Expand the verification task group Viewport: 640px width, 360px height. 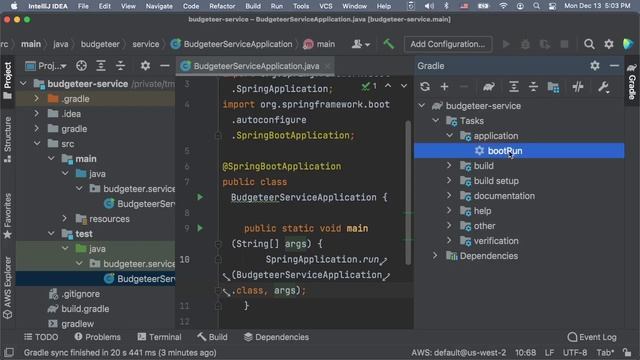coord(449,241)
